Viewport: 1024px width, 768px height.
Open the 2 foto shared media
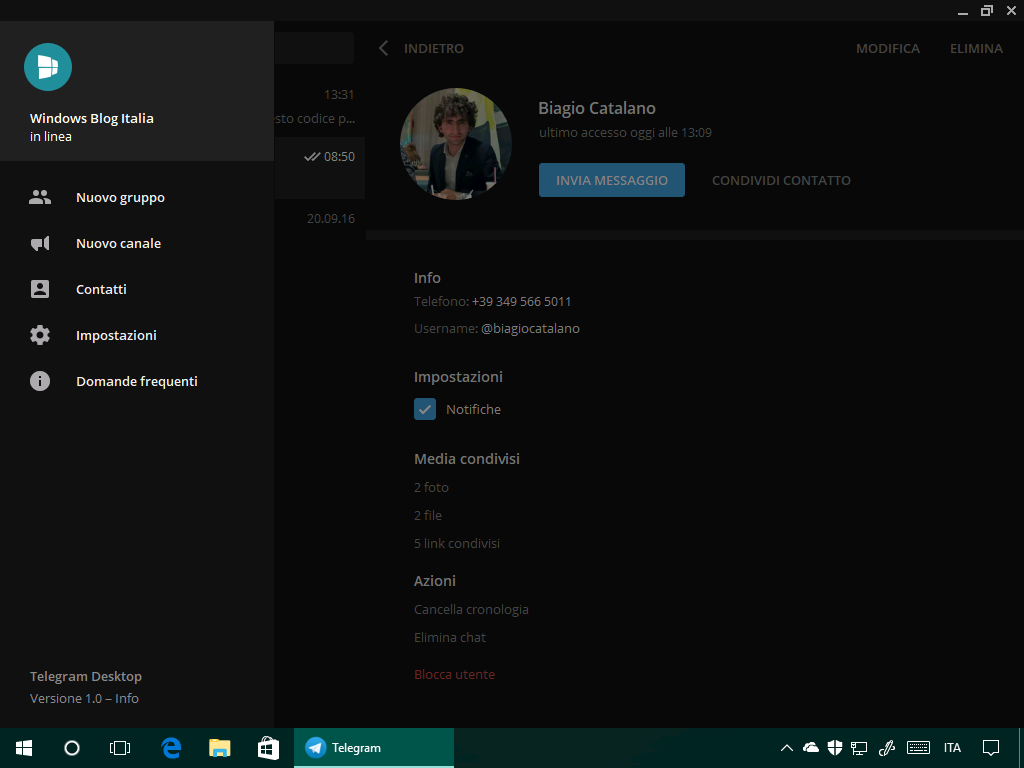431,487
